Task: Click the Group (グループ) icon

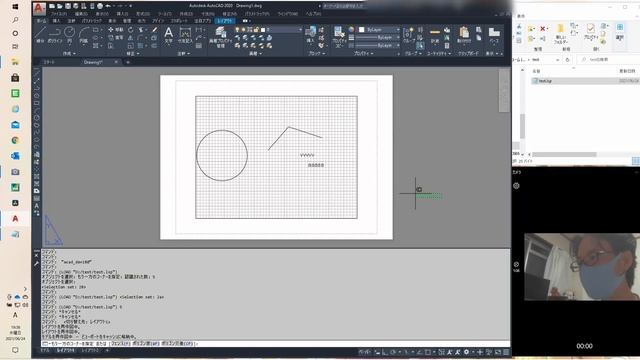Action: [x=409, y=35]
